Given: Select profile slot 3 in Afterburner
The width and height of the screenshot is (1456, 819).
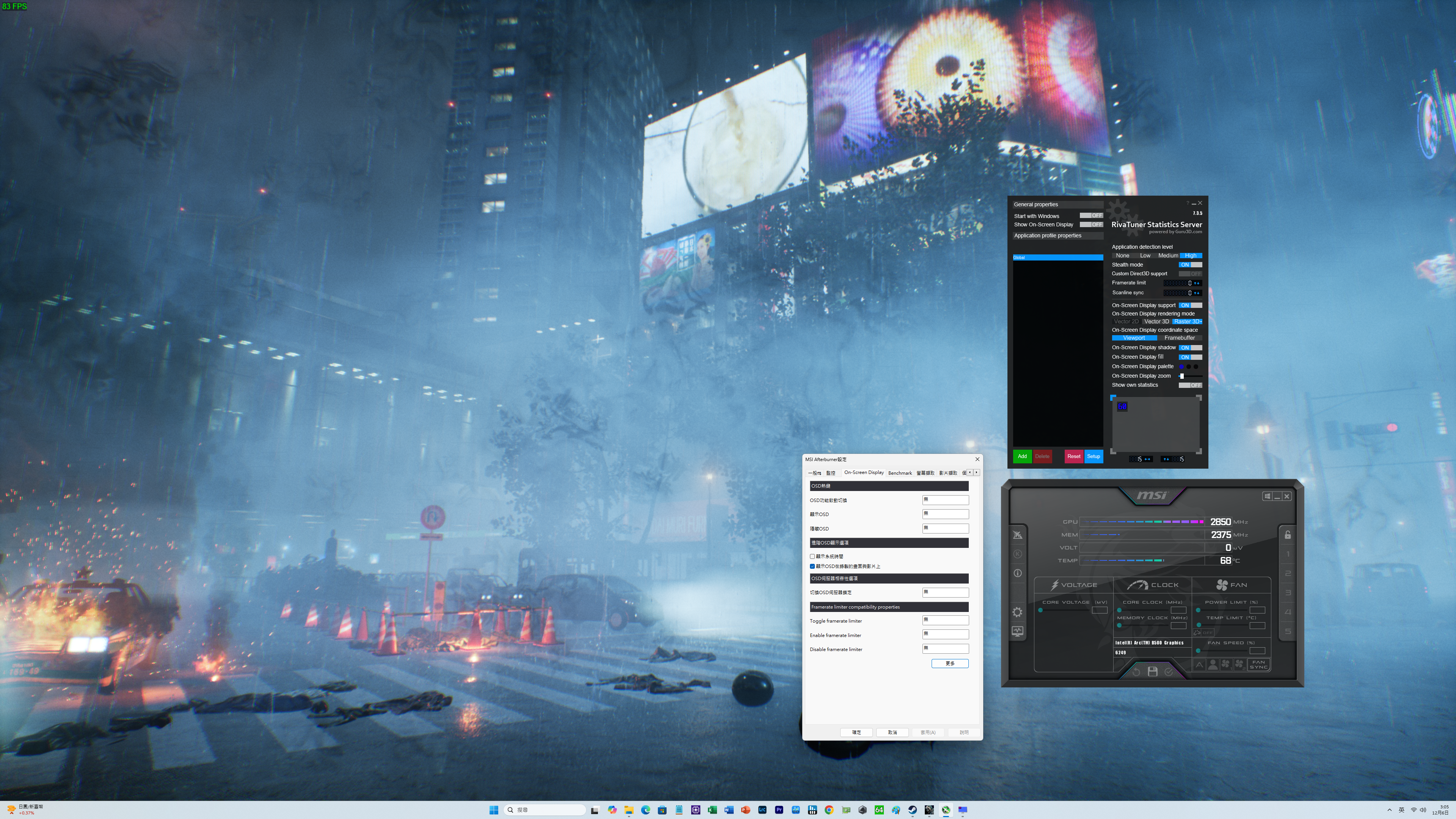Looking at the screenshot, I should [1288, 593].
